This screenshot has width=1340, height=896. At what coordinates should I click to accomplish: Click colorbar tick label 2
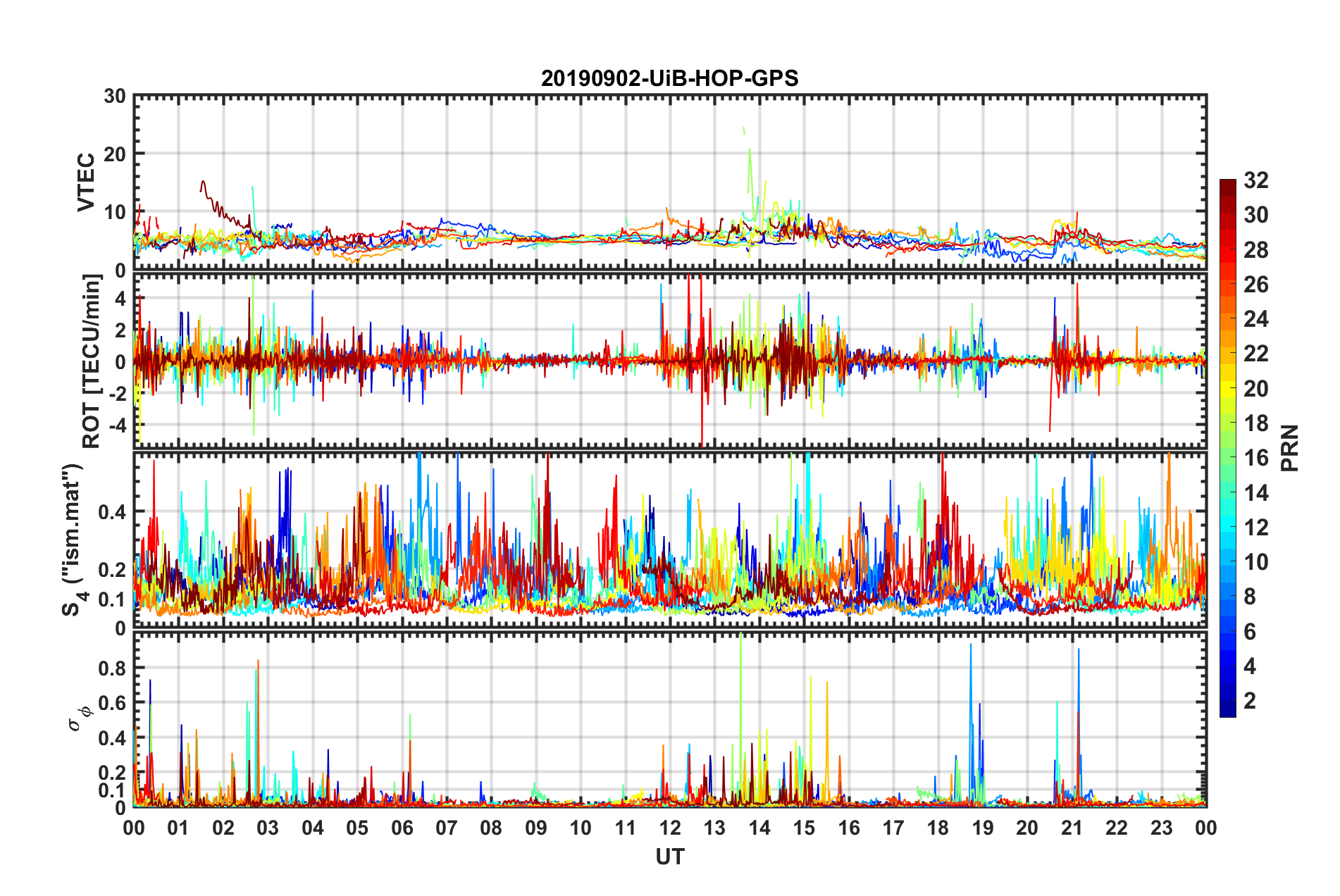tap(1249, 701)
